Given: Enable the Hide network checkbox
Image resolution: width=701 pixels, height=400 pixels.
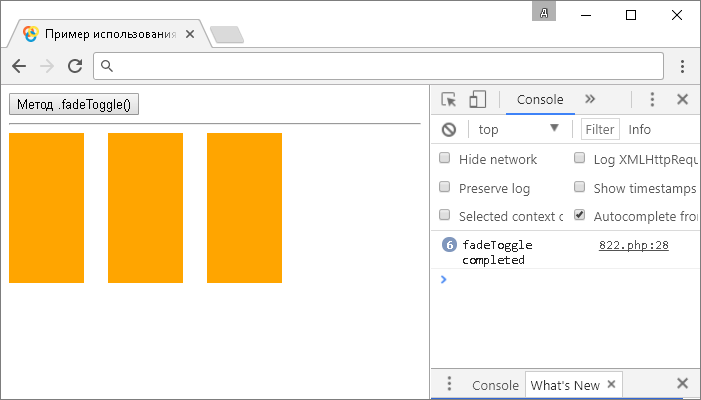Looking at the screenshot, I should pos(444,158).
